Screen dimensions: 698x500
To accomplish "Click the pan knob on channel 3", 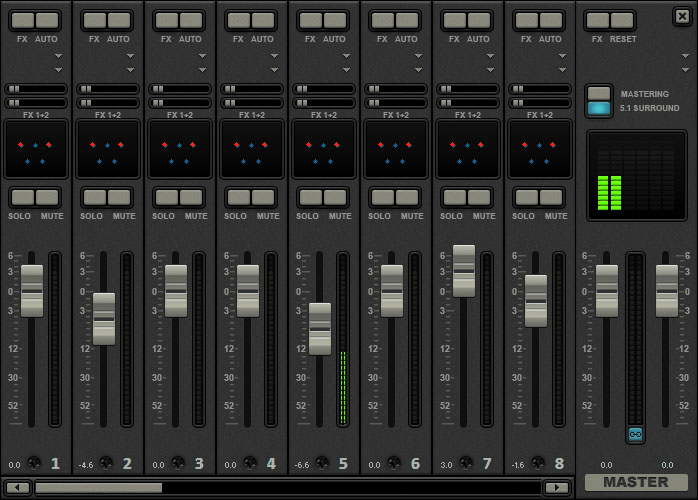I will [178, 463].
